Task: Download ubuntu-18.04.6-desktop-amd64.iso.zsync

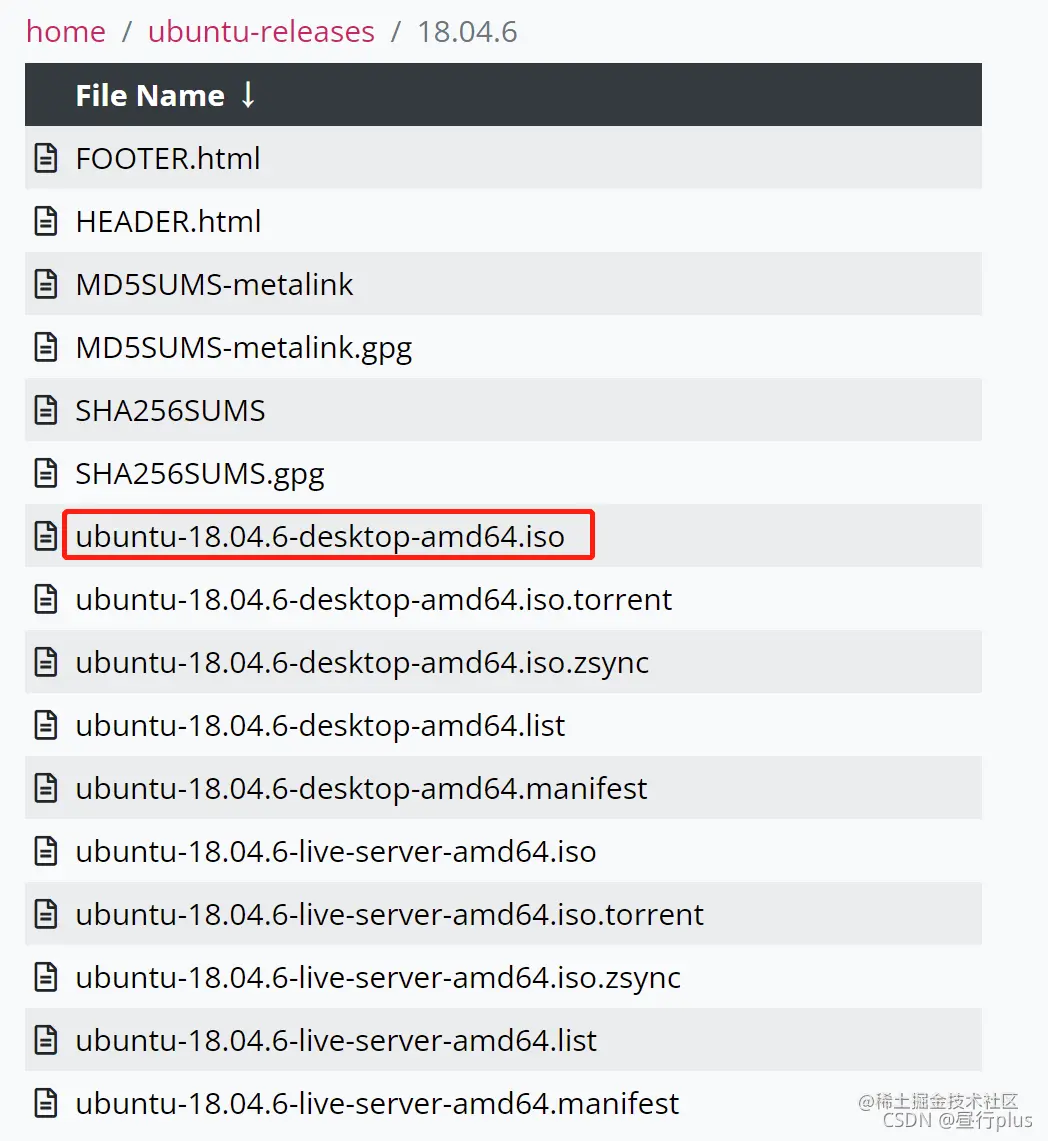Action: (362, 664)
